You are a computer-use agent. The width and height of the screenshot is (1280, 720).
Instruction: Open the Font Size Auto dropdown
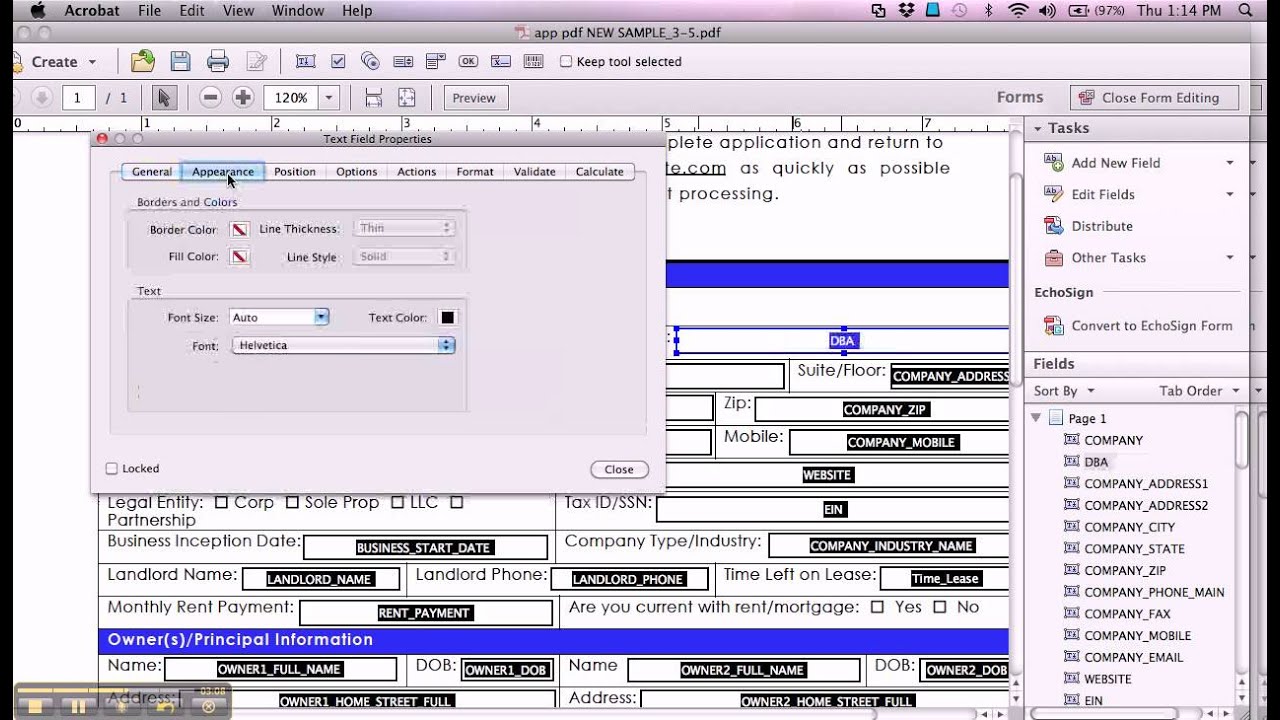pos(322,317)
